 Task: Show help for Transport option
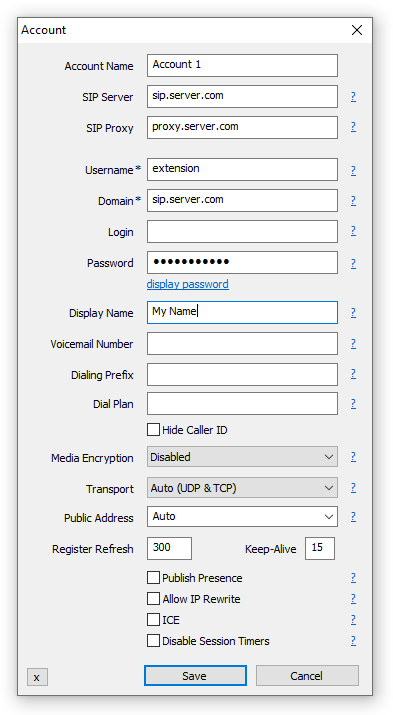pyautogui.click(x=353, y=488)
